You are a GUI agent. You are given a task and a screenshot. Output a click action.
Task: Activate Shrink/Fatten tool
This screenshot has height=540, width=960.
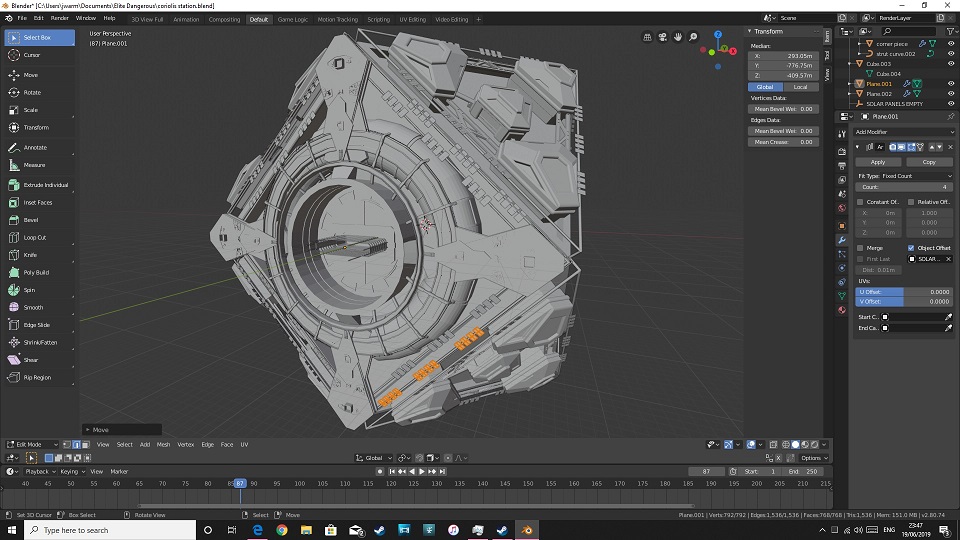tap(40, 343)
